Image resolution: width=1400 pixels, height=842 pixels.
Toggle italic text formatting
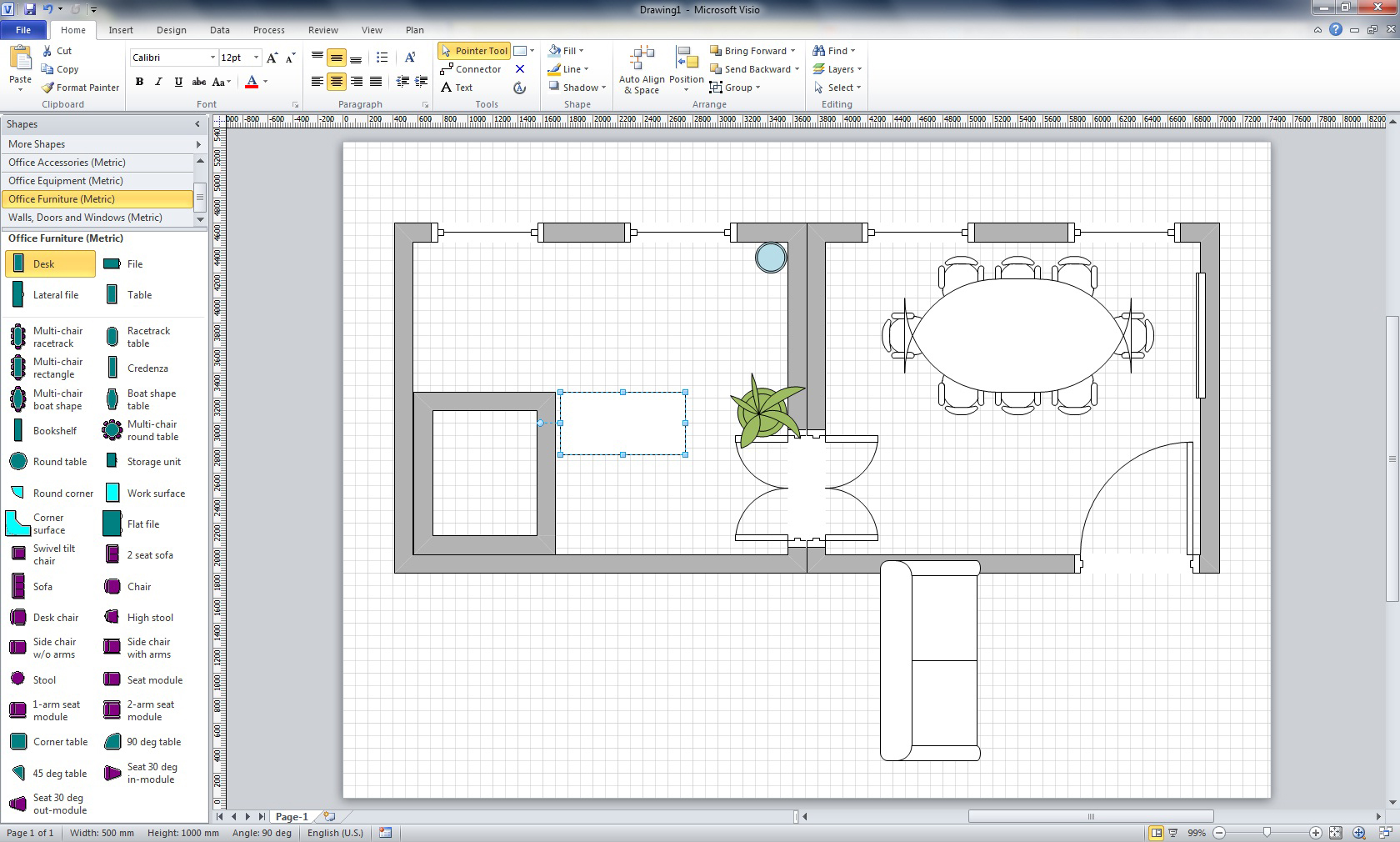(x=158, y=82)
